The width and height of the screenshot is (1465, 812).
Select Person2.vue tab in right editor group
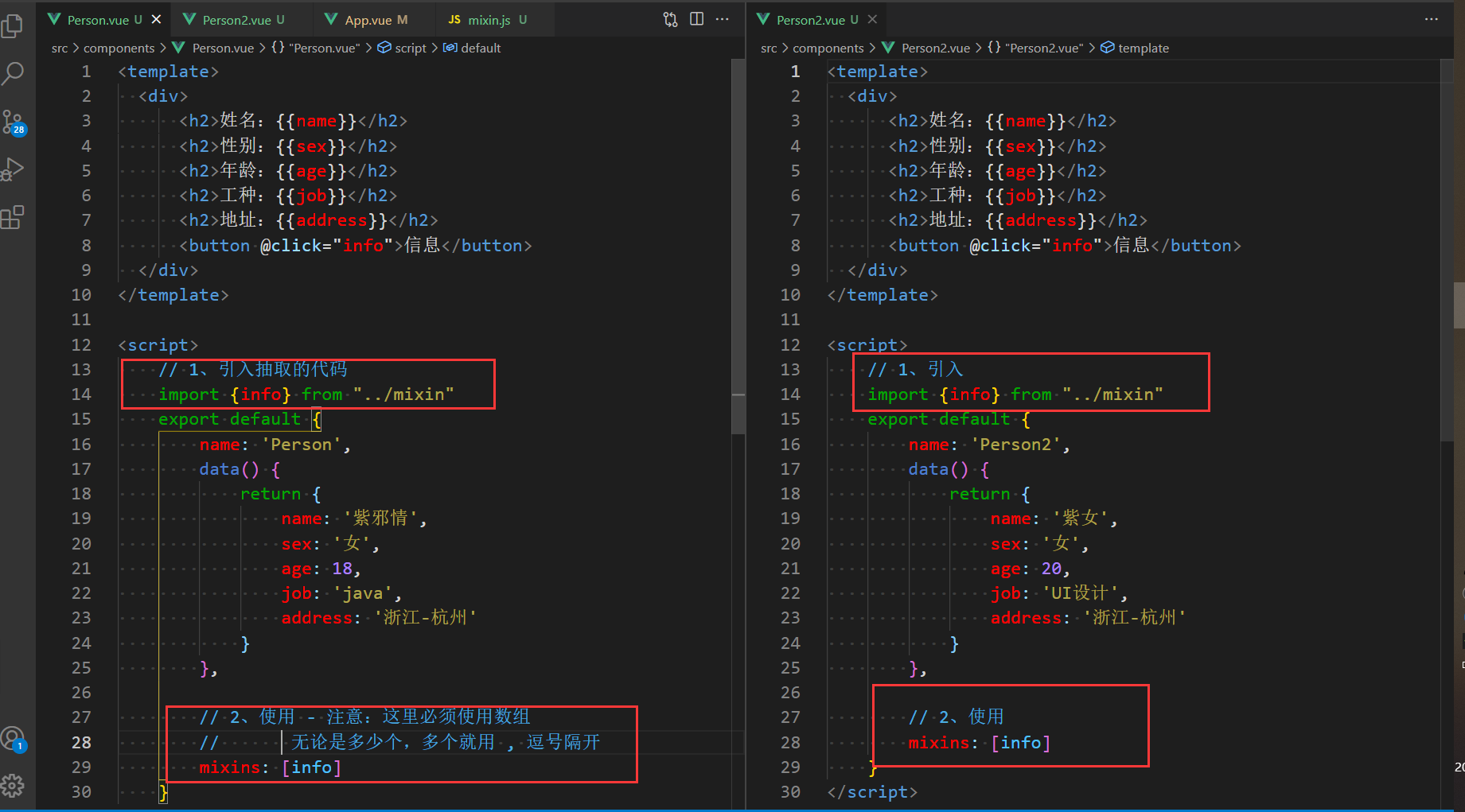tap(816, 19)
